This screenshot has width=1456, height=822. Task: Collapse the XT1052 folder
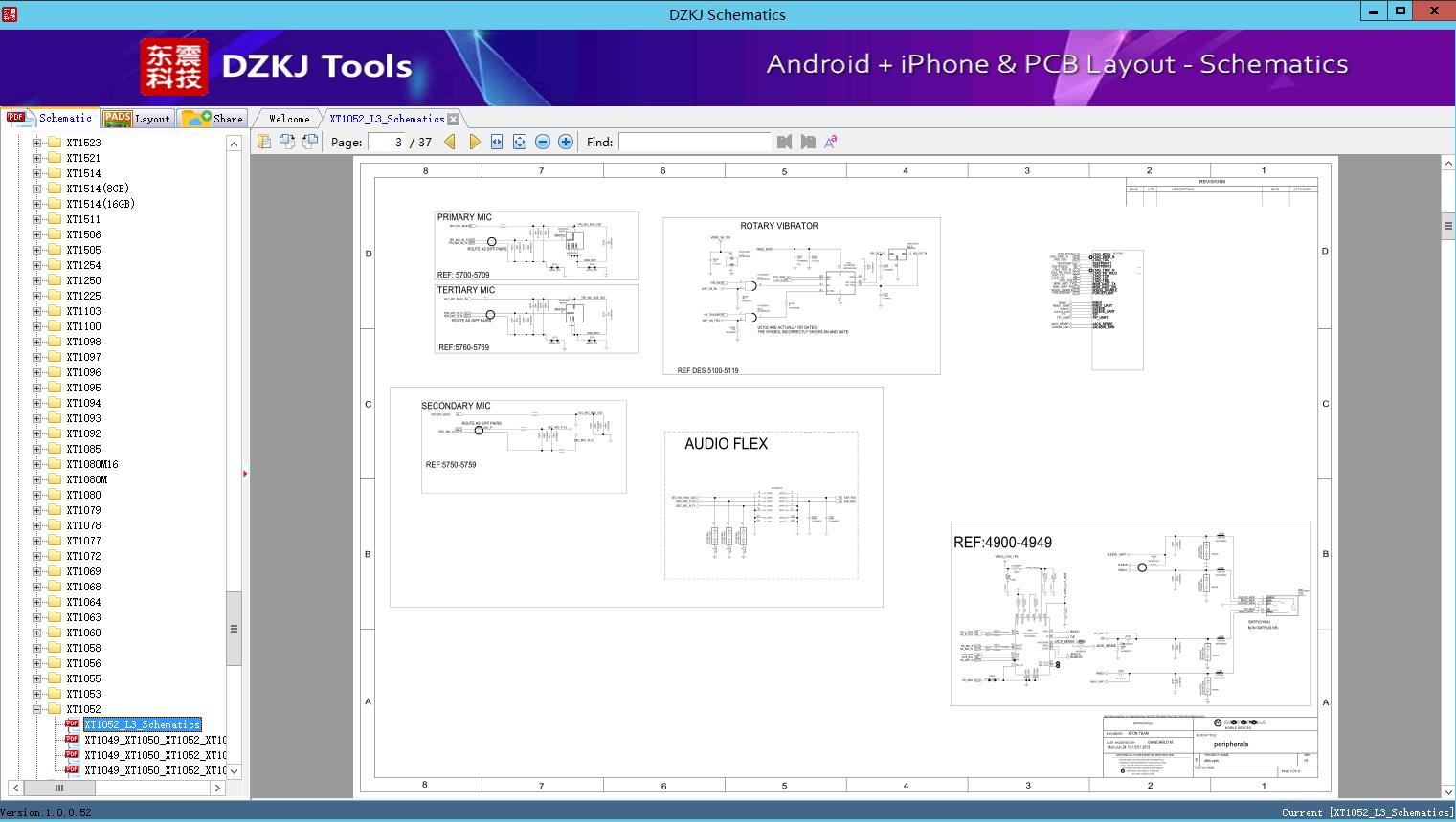36,709
